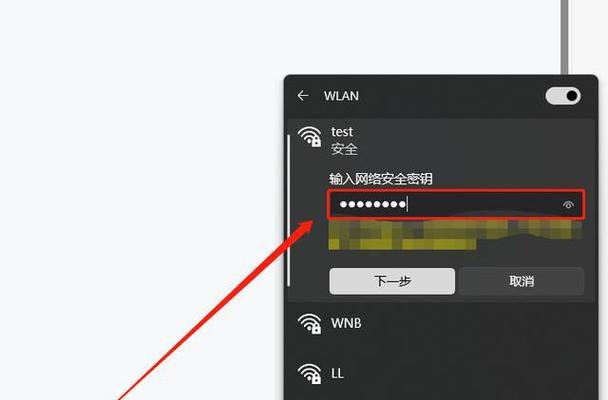The width and height of the screenshot is (608, 400).
Task: Click the WLAN header title
Action: click(341, 96)
